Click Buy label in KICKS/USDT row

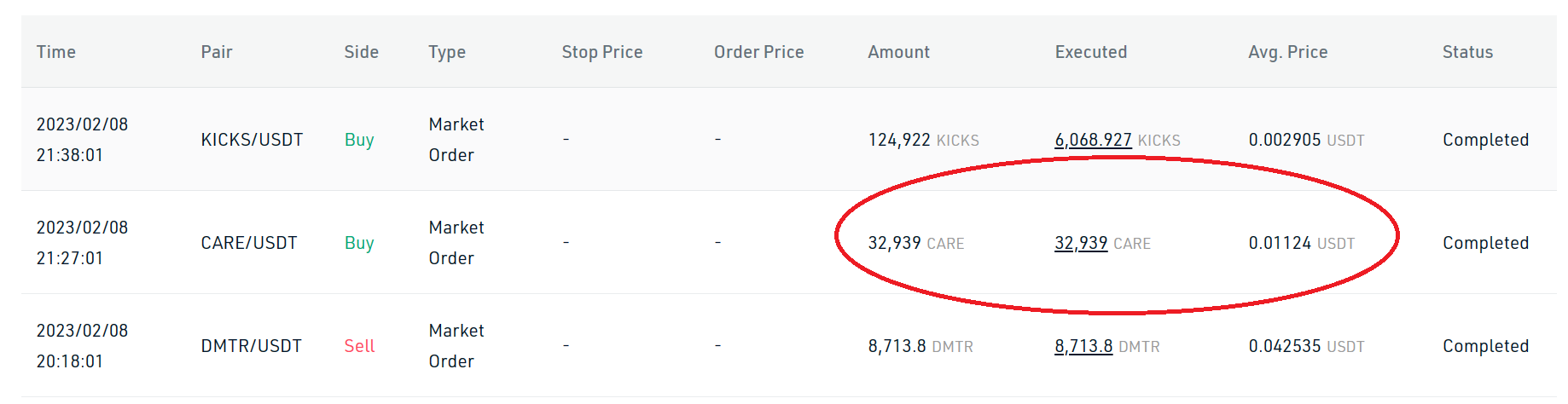359,140
